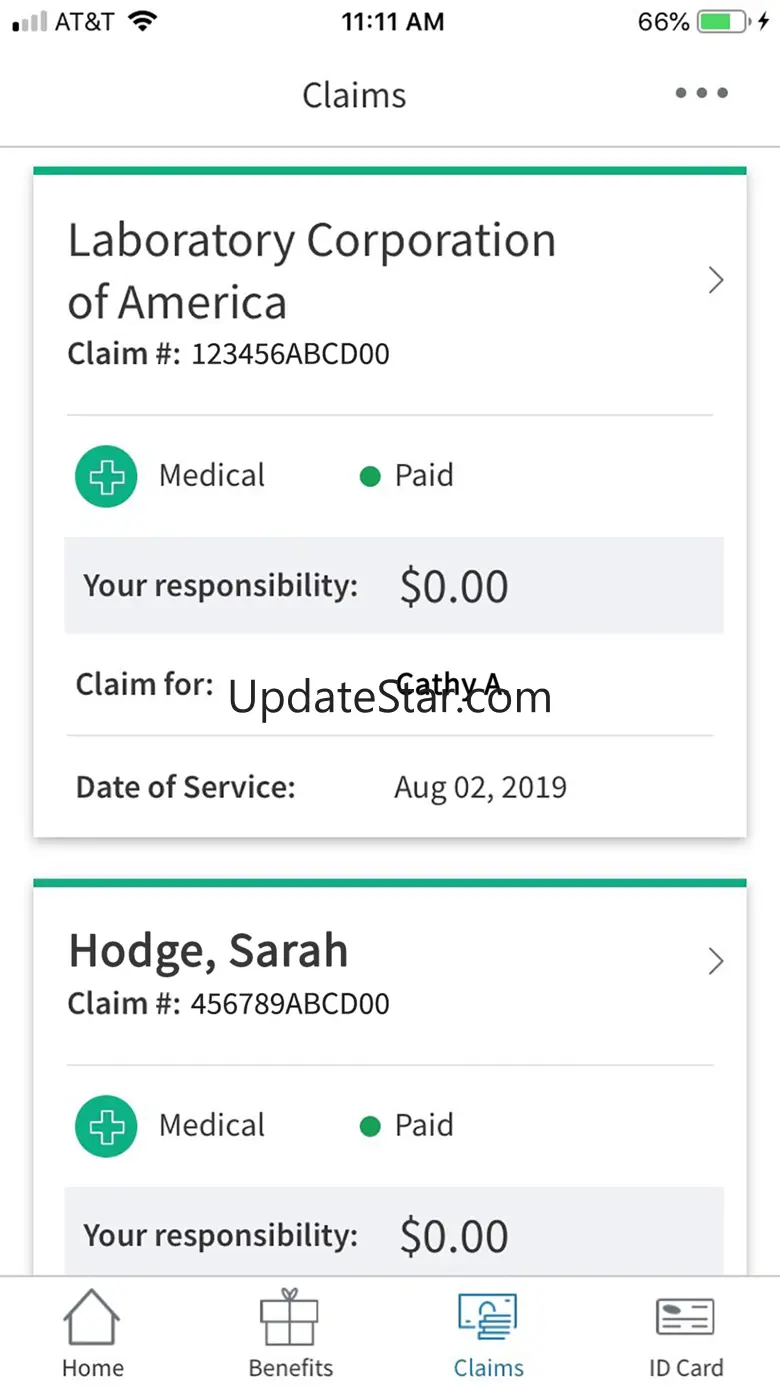Open the ID Card icon
The width and height of the screenshot is (780, 1387).
pyautogui.click(x=685, y=1317)
